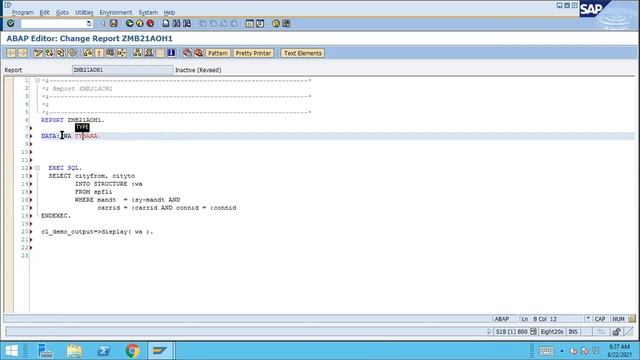Click the 'Eight20s' status bar entry
The image size is (640, 360).
552,331
